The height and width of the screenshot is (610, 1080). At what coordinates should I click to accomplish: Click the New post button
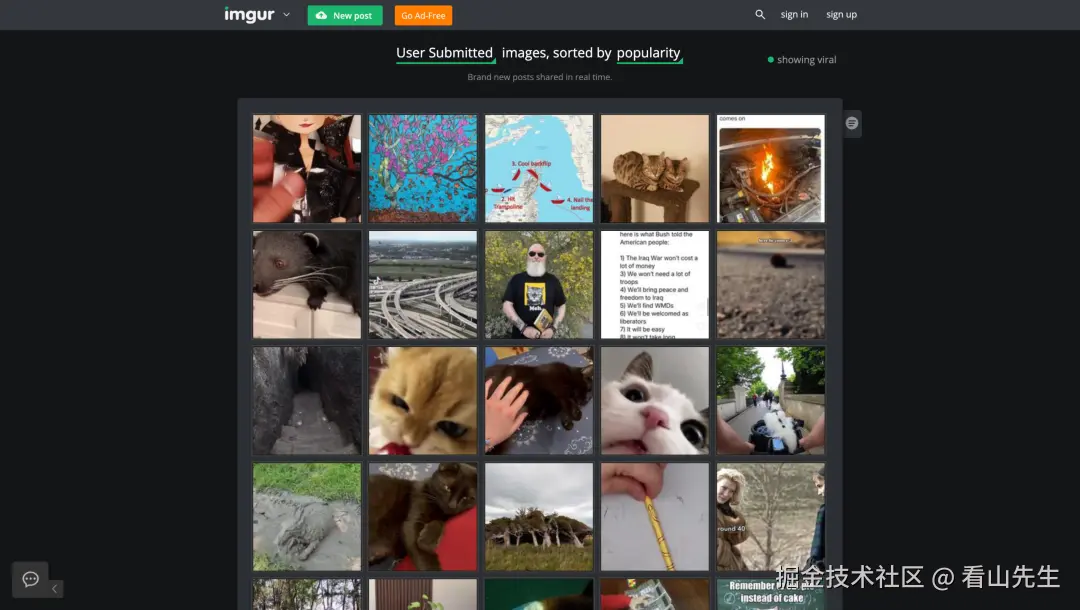coord(345,15)
